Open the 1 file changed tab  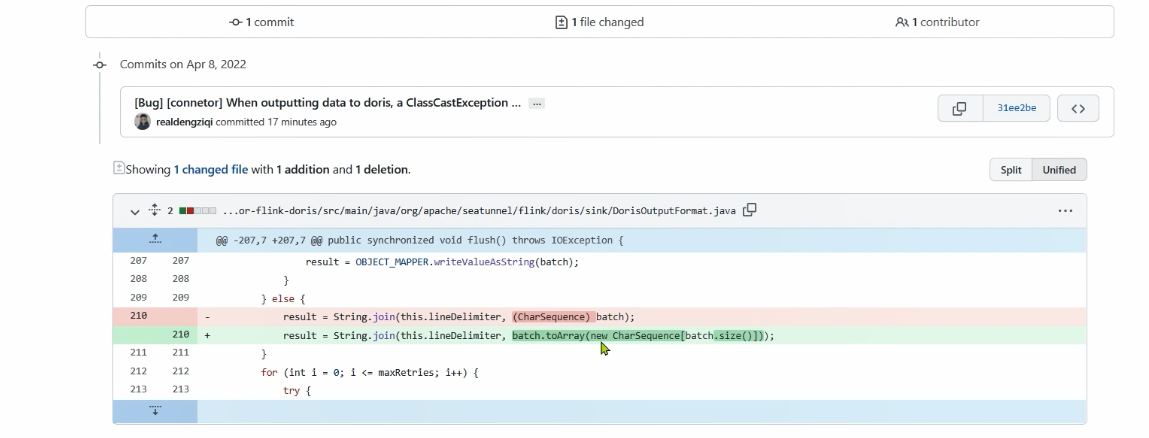(600, 22)
